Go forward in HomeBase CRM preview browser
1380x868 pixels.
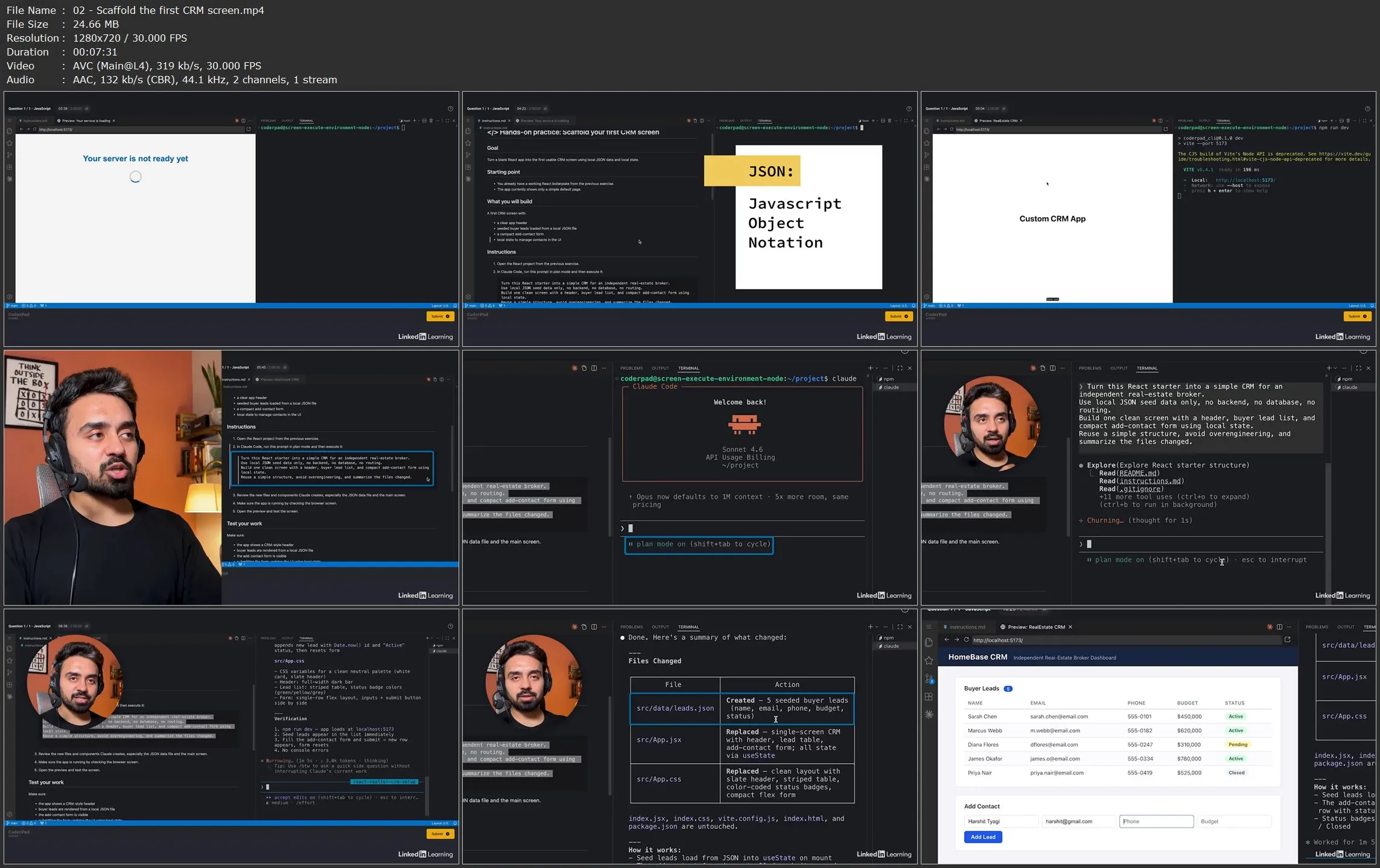click(956, 640)
